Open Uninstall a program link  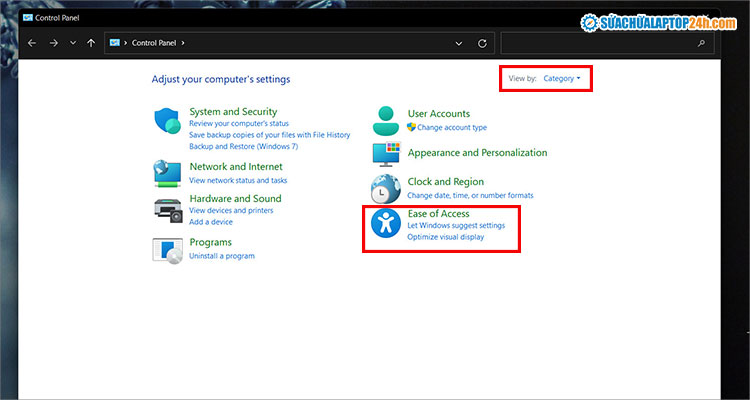coord(221,256)
